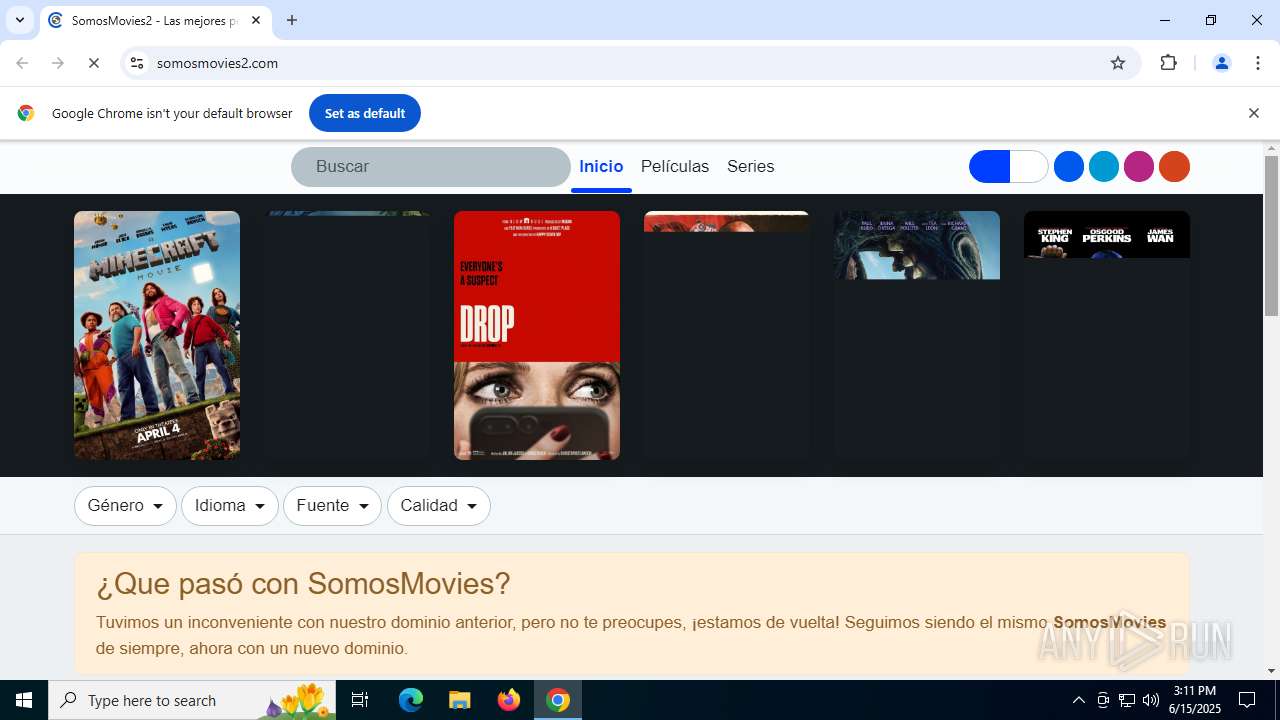Set Chrome as default browser
This screenshot has width=1280, height=720.
(365, 113)
